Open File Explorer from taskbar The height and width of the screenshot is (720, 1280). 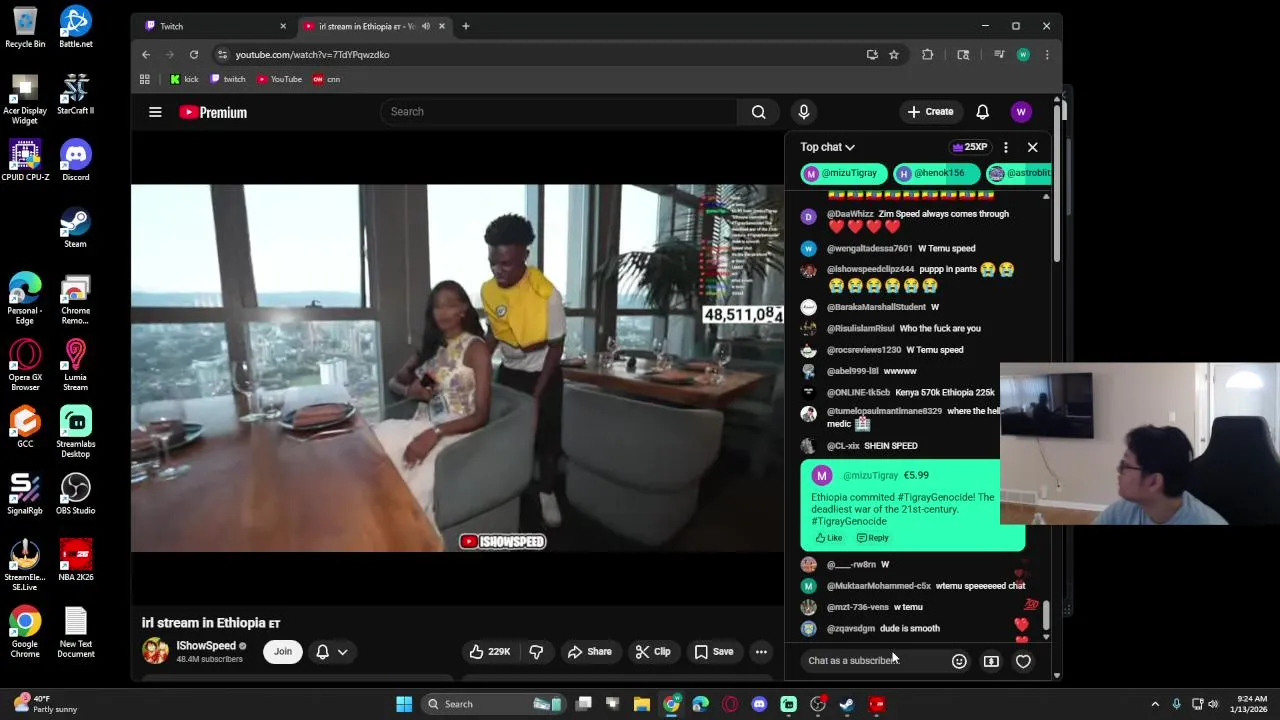click(x=642, y=704)
